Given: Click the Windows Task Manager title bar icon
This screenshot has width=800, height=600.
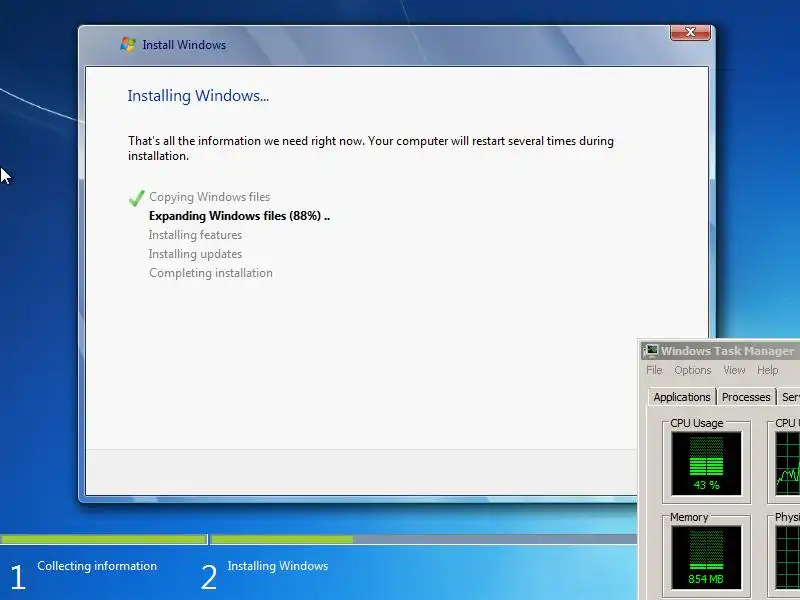Looking at the screenshot, I should [651, 351].
